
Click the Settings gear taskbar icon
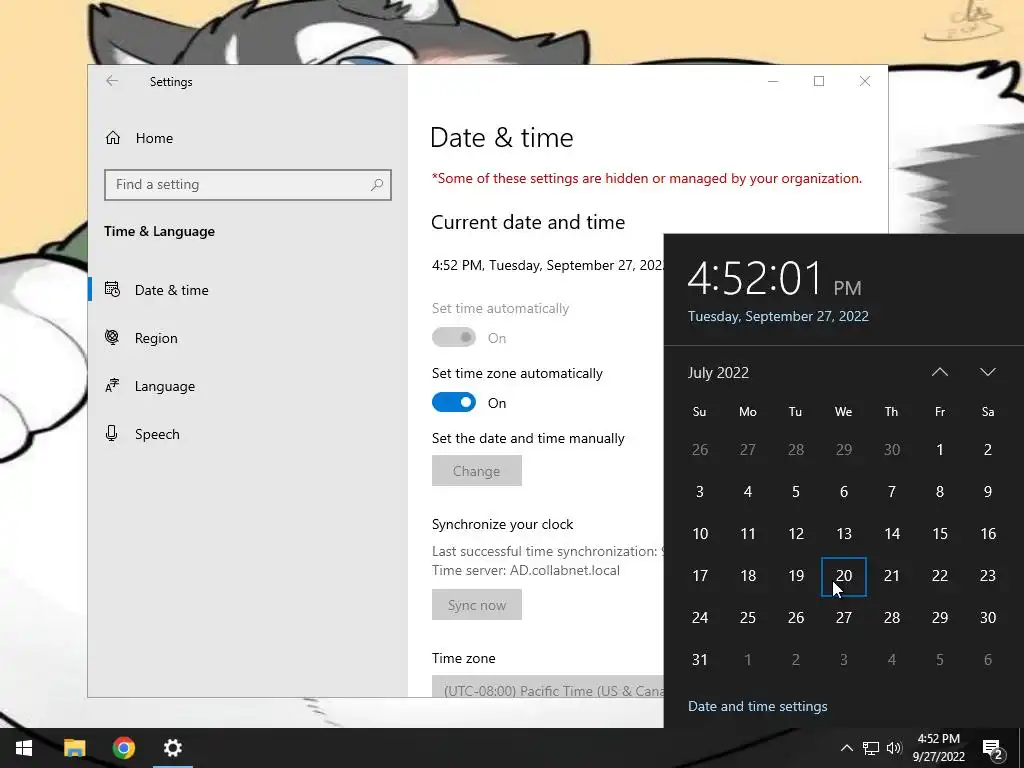[172, 748]
